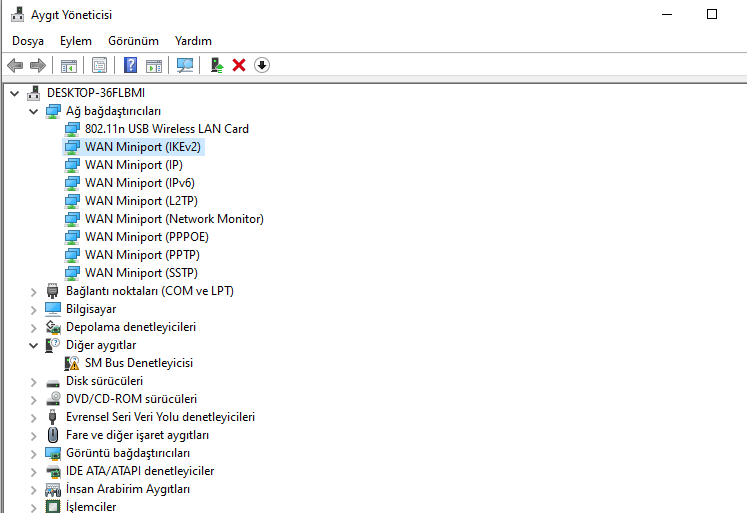The height and width of the screenshot is (513, 747).
Task: Select WAN Miniport (PPPOE) adapter
Action: click(147, 237)
